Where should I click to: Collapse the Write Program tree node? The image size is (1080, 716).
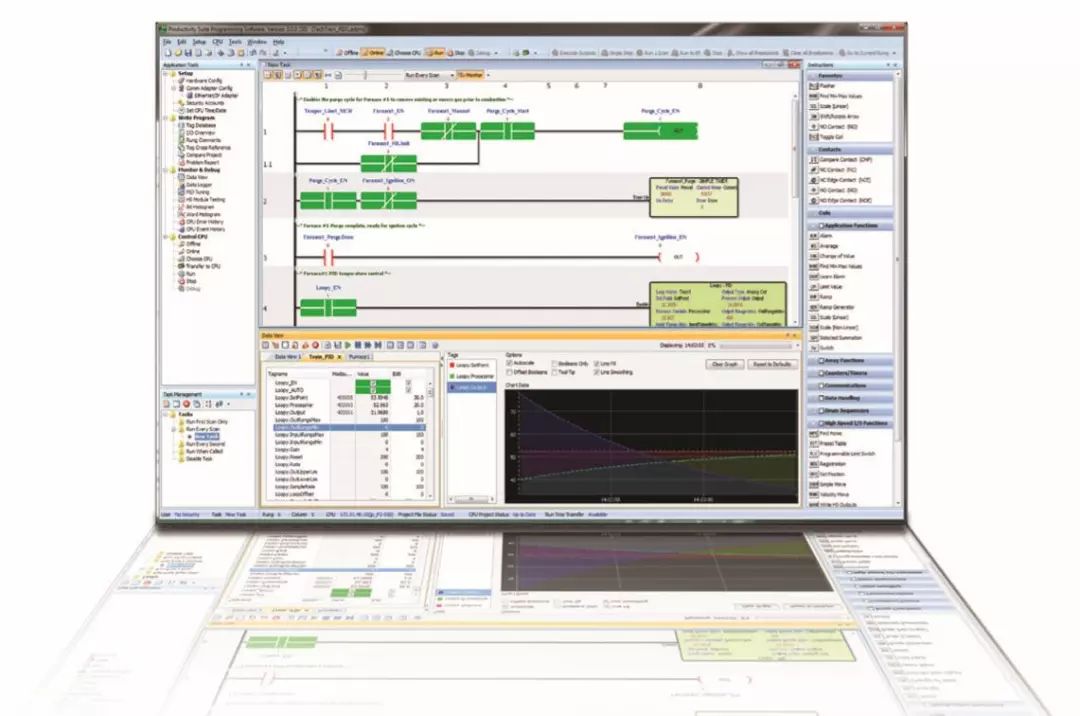(x=166, y=118)
